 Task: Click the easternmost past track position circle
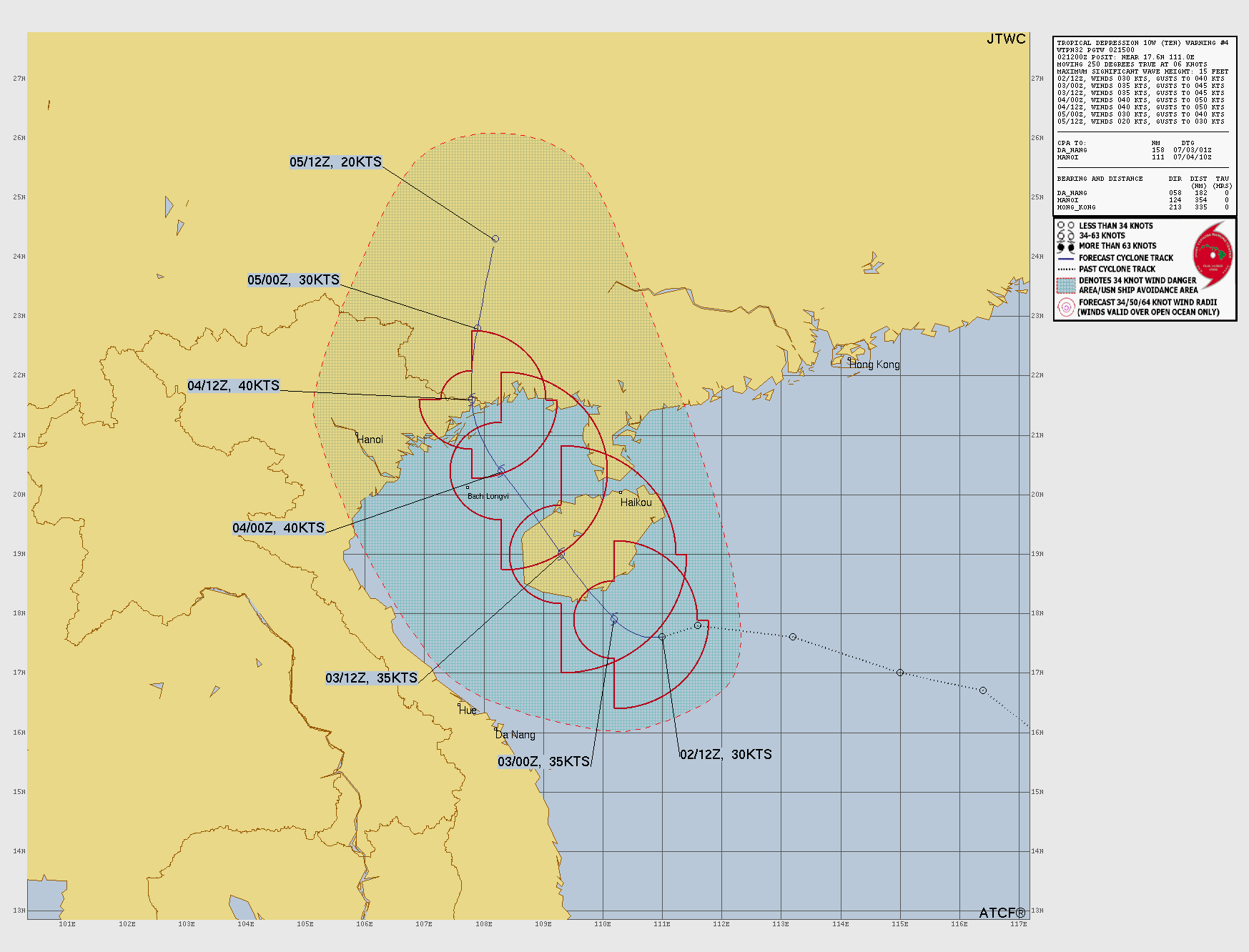pos(983,690)
